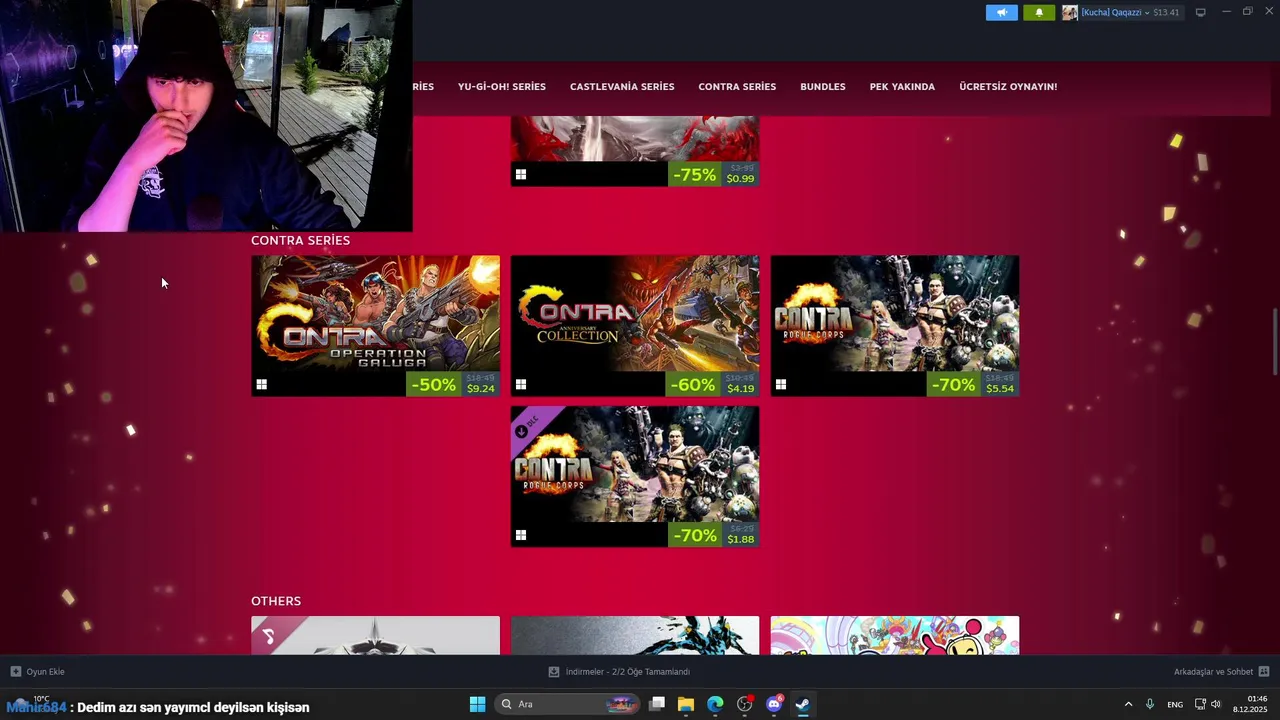Image resolution: width=1280 pixels, height=720 pixels.
Task: Open Steam announcements megaphone button
Action: click(x=1001, y=13)
